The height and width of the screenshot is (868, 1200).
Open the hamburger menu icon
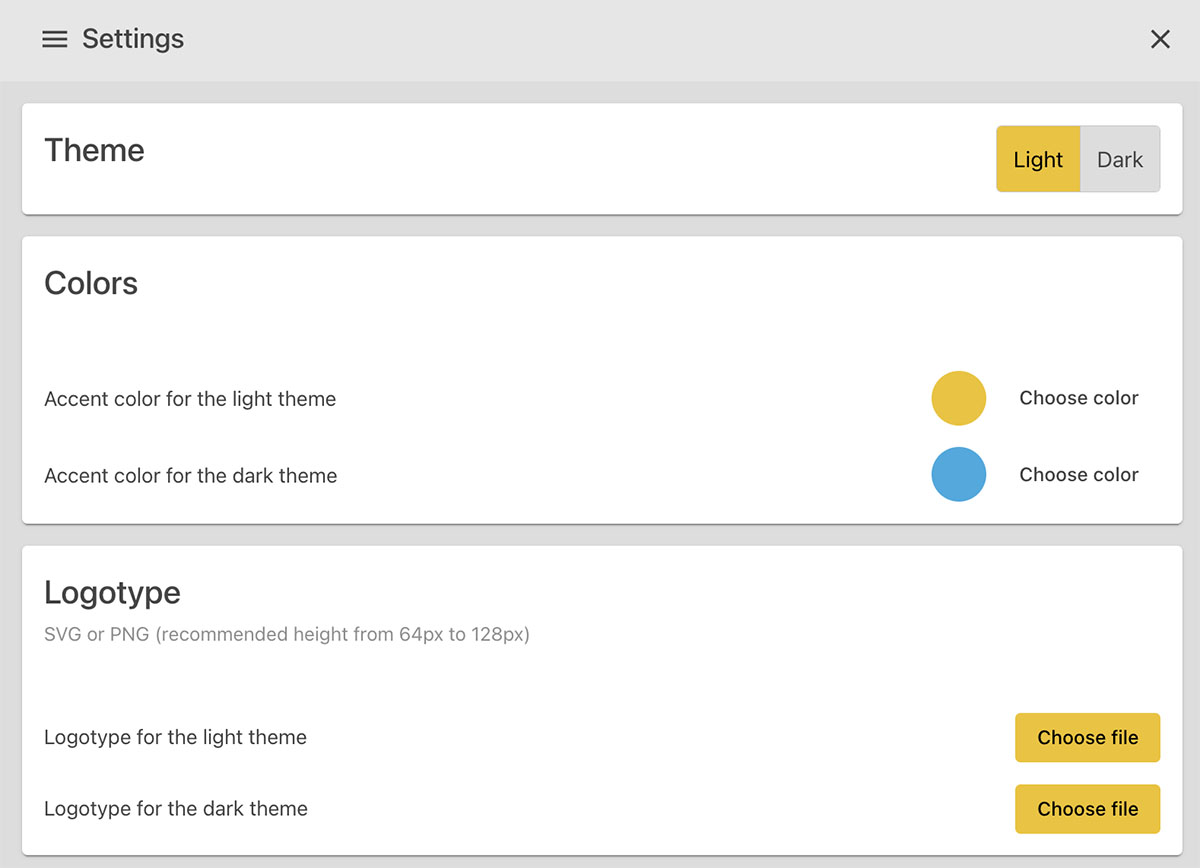pos(55,39)
